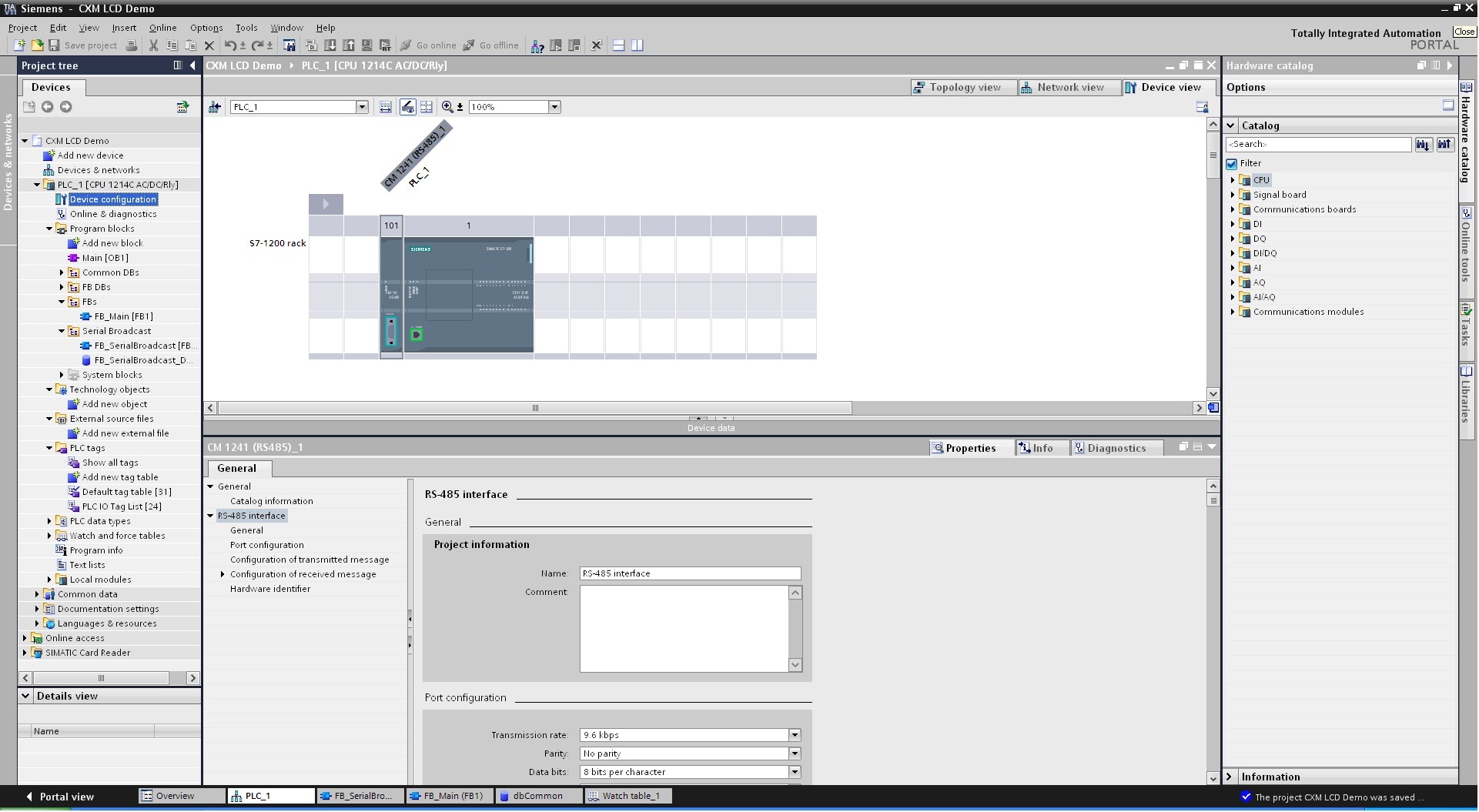Click the New project icon in toolbar
Viewport: 1479px width, 812px height.
19,45
